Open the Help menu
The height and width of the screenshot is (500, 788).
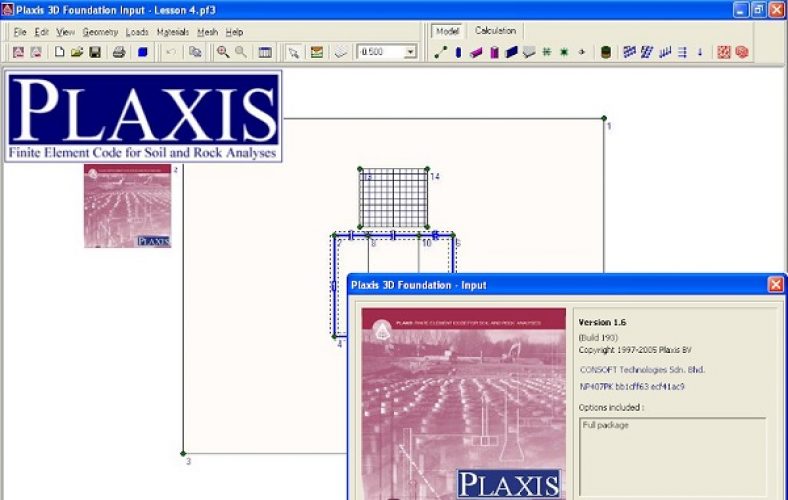(234, 32)
